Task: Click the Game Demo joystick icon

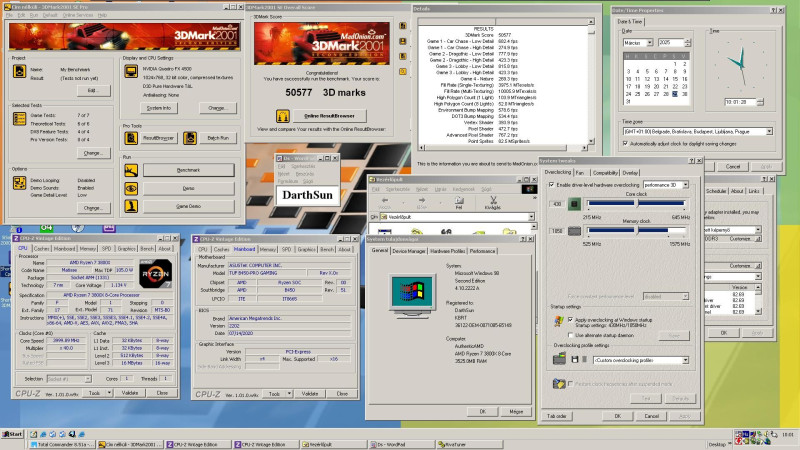Action: pos(131,206)
